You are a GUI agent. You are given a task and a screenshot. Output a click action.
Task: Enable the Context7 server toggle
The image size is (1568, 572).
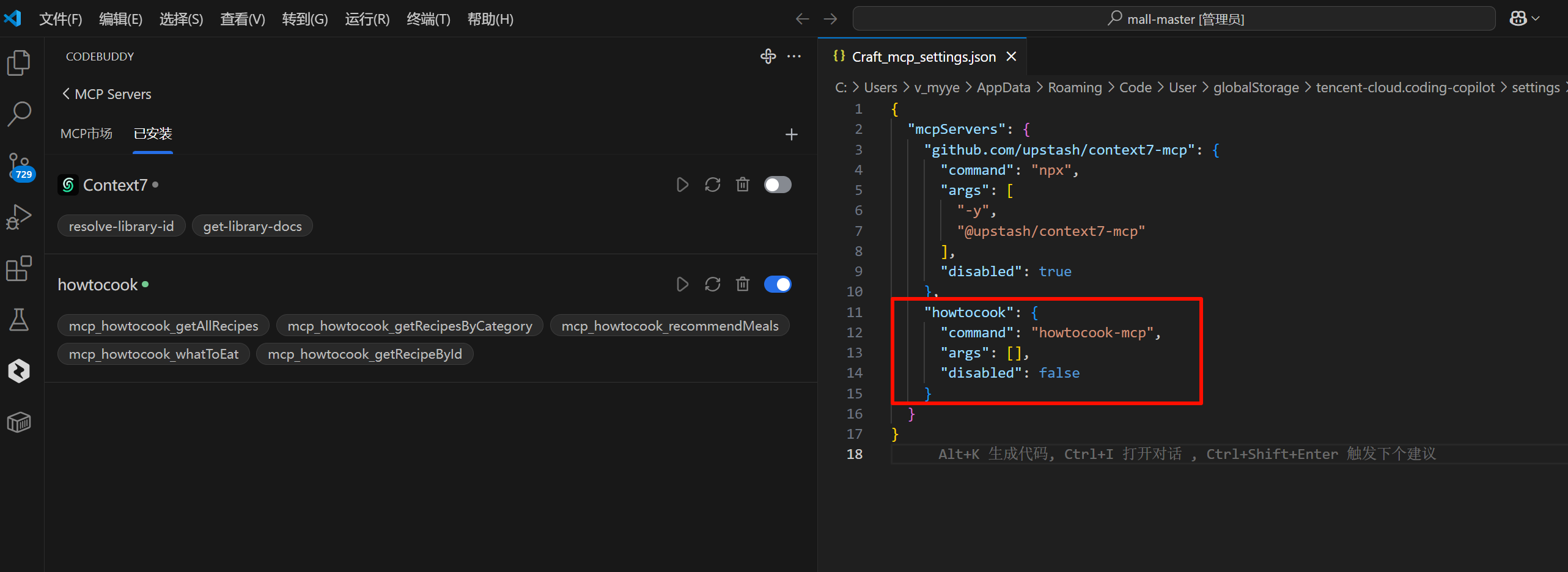pyautogui.click(x=777, y=185)
